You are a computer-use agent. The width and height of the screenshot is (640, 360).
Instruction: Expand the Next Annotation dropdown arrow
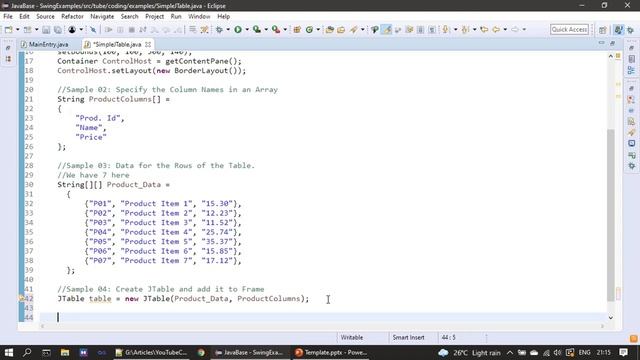click(x=456, y=29)
